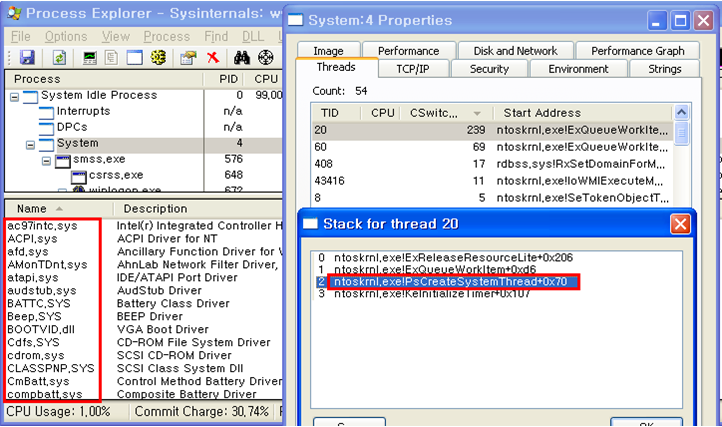
Task: Click the System:4 Properties title bar icon
Action: [295, 20]
